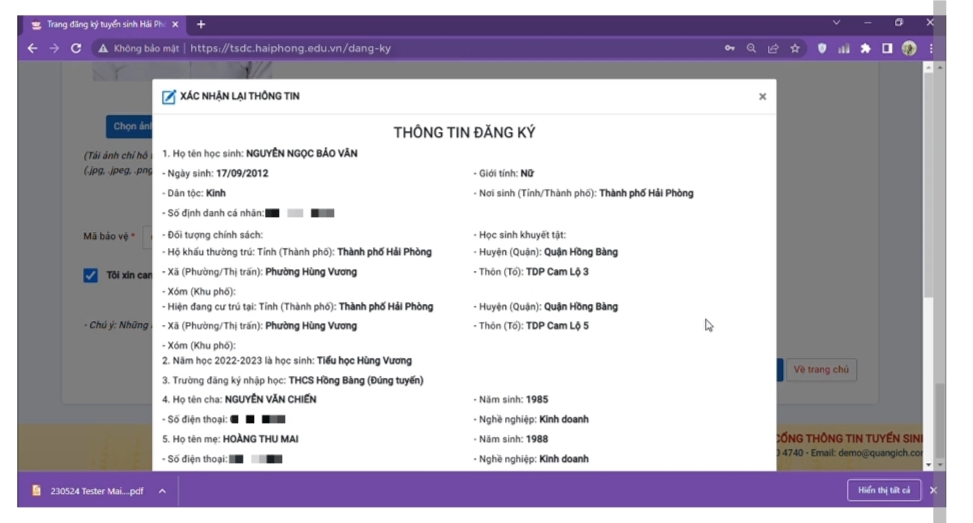Image resolution: width=973 pixels, height=523 pixels.
Task: Expand the downloaded PDF options chevron
Action: click(x=162, y=491)
